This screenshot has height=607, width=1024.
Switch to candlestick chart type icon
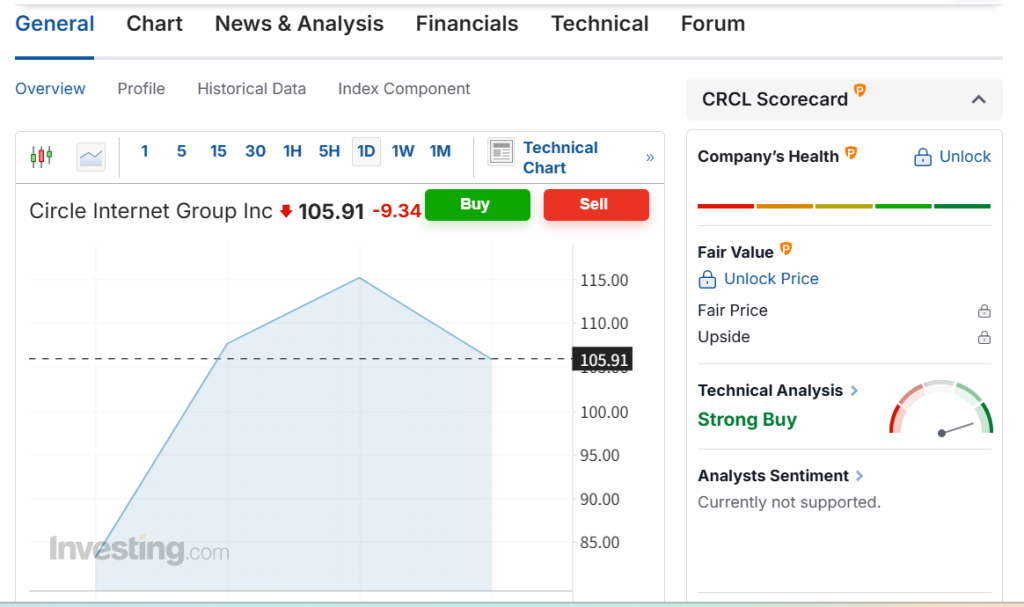pos(41,156)
